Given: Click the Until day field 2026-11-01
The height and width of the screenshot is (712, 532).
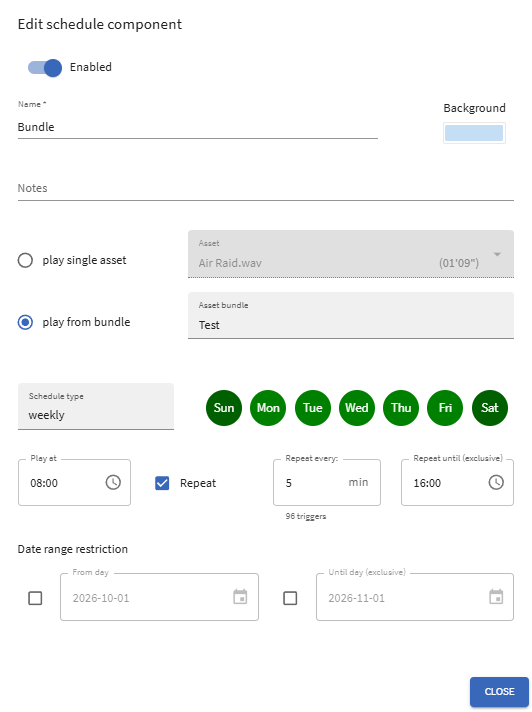Looking at the screenshot, I should click(415, 597).
